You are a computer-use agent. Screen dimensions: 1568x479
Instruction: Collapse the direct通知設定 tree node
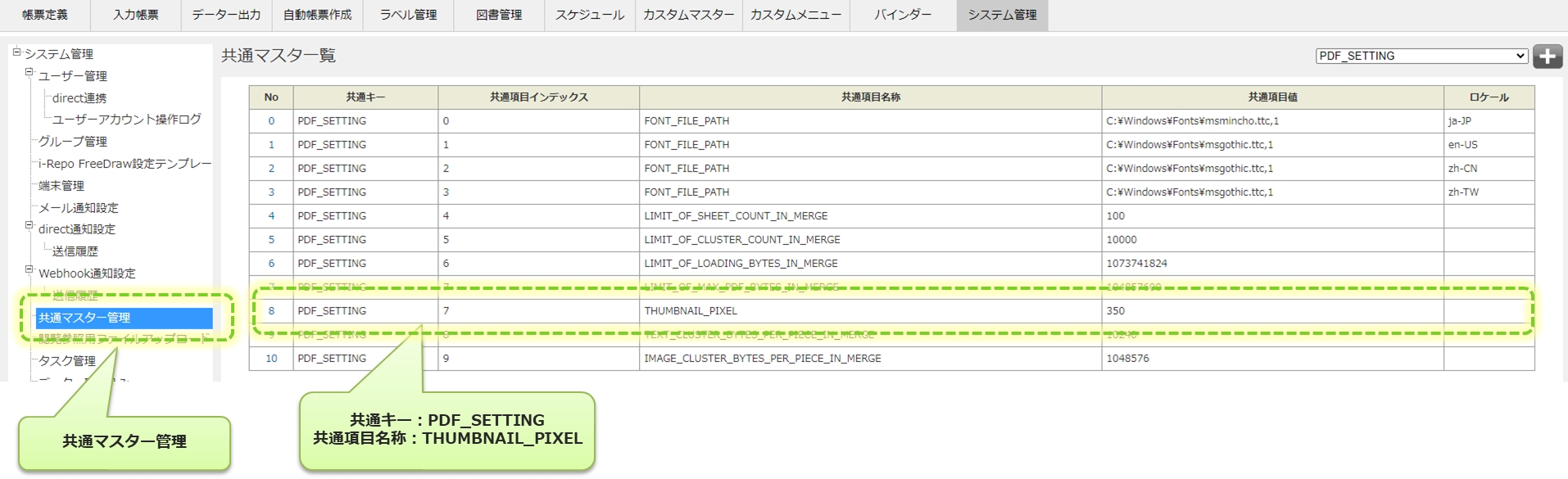pyautogui.click(x=29, y=226)
